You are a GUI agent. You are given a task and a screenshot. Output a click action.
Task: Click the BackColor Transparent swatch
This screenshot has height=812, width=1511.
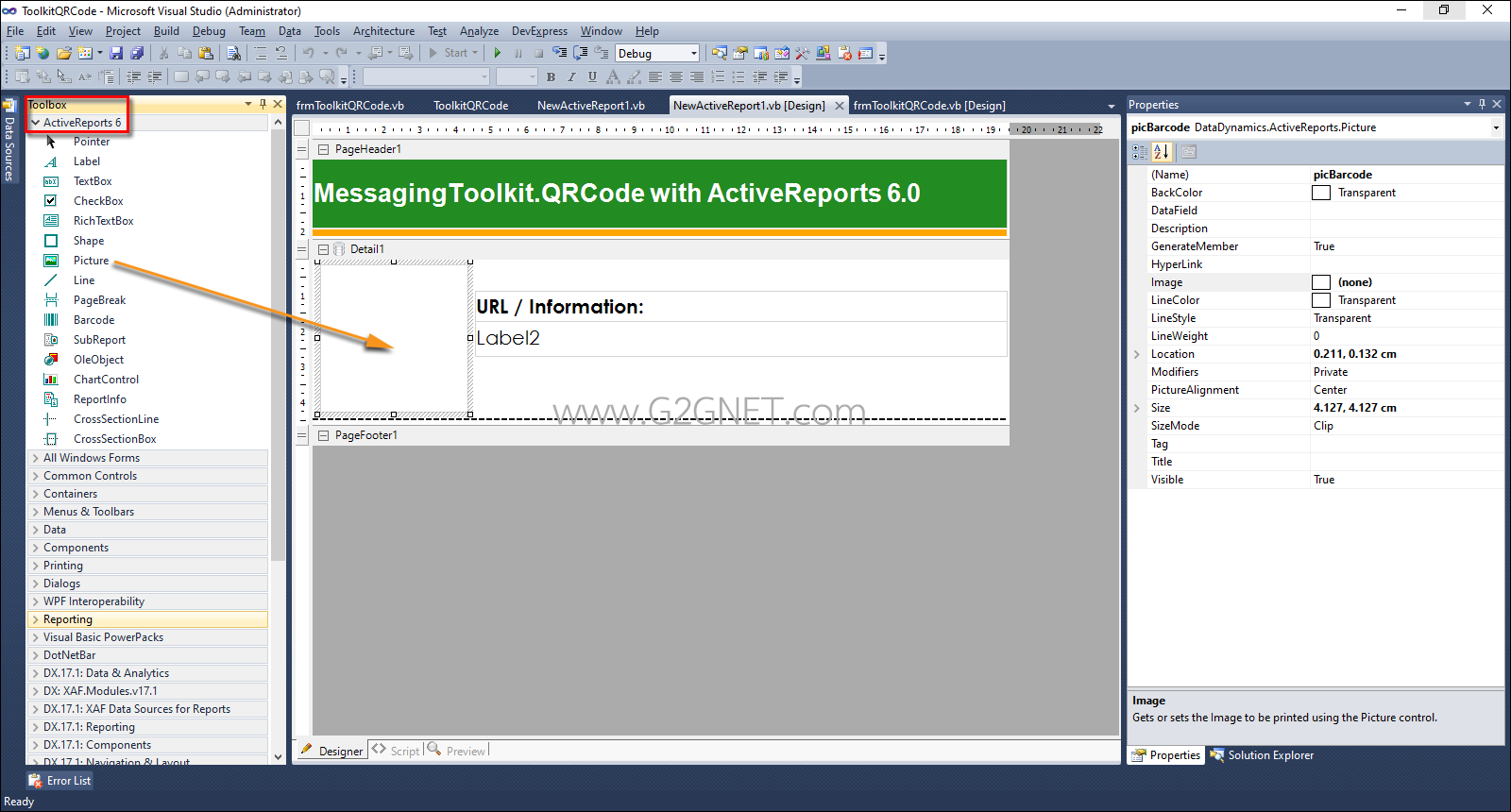tap(1321, 193)
